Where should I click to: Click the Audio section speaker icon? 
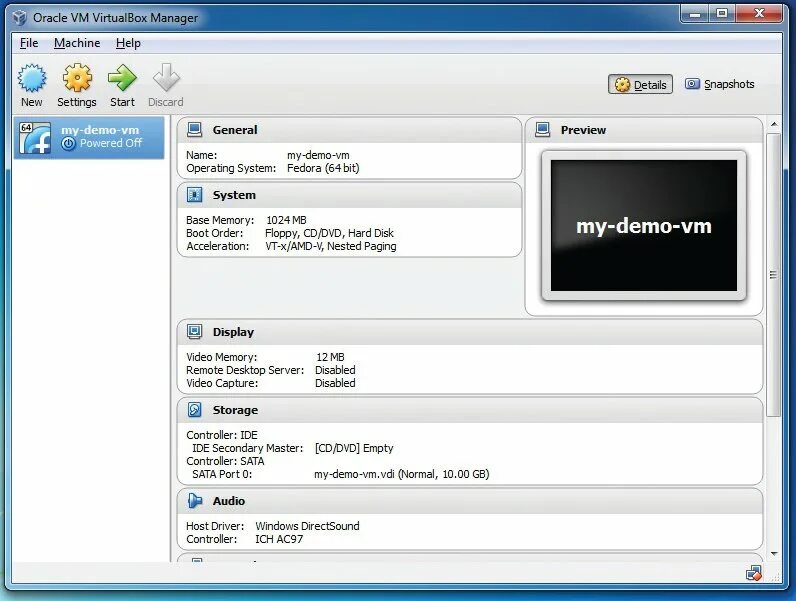[195, 500]
